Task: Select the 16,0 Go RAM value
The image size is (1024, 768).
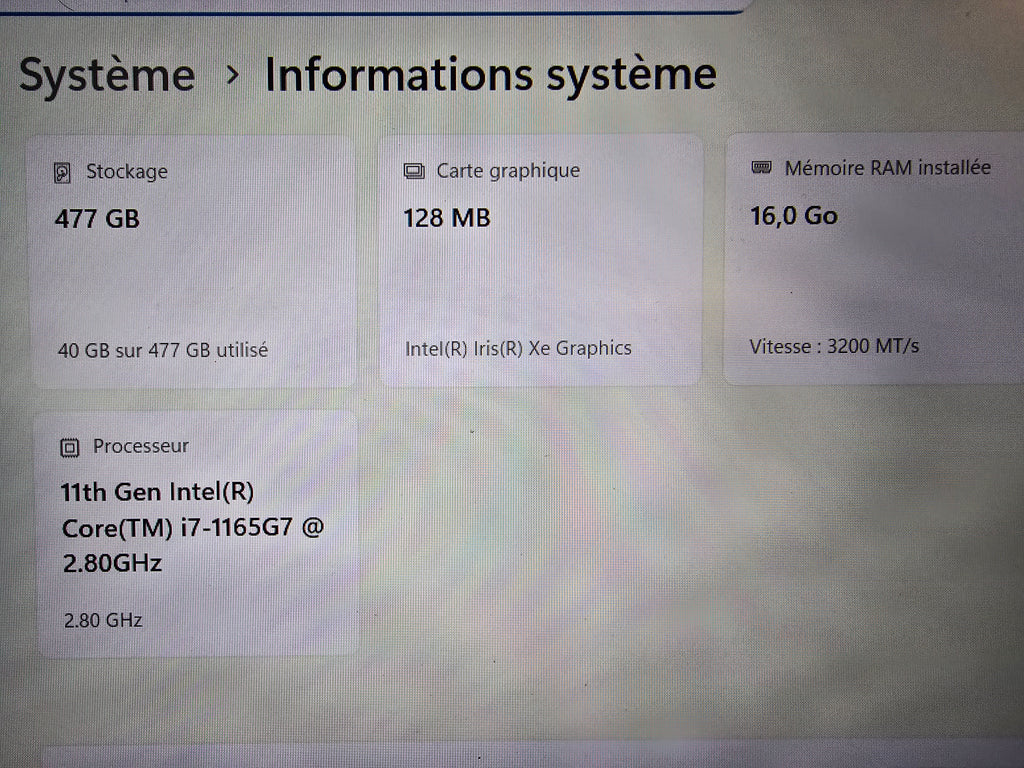Action: click(x=793, y=216)
